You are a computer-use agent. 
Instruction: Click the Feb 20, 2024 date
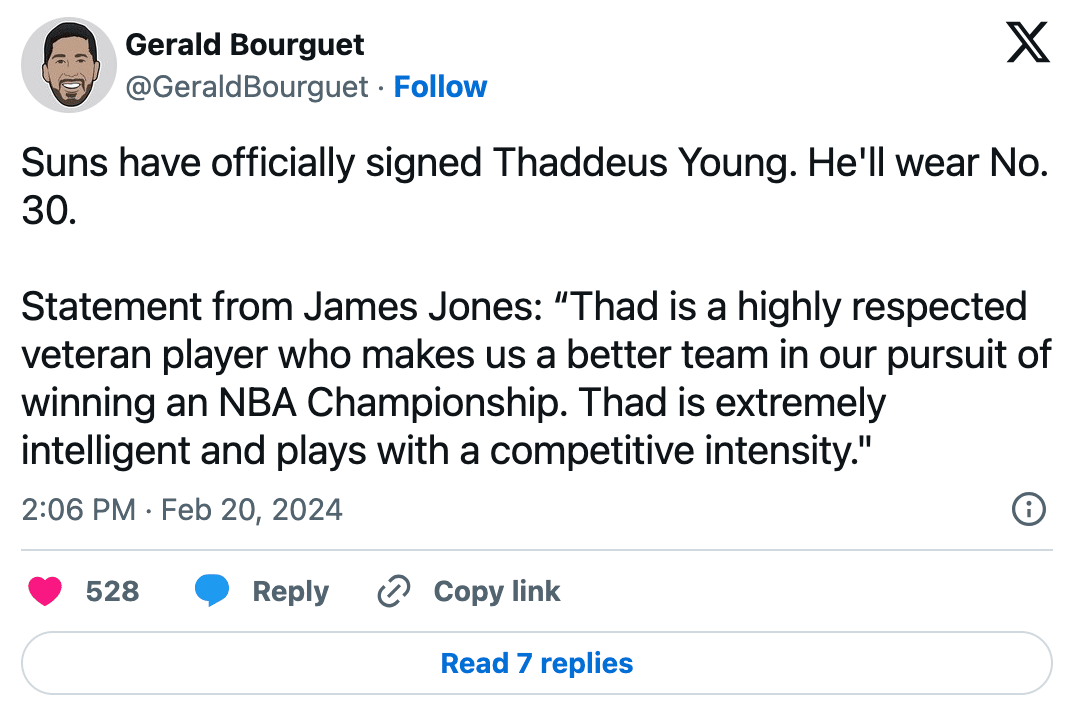point(252,510)
